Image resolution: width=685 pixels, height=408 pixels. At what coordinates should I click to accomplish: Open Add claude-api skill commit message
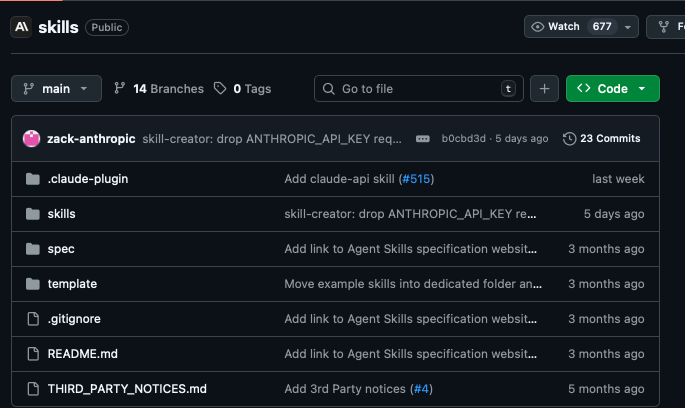click(x=339, y=179)
